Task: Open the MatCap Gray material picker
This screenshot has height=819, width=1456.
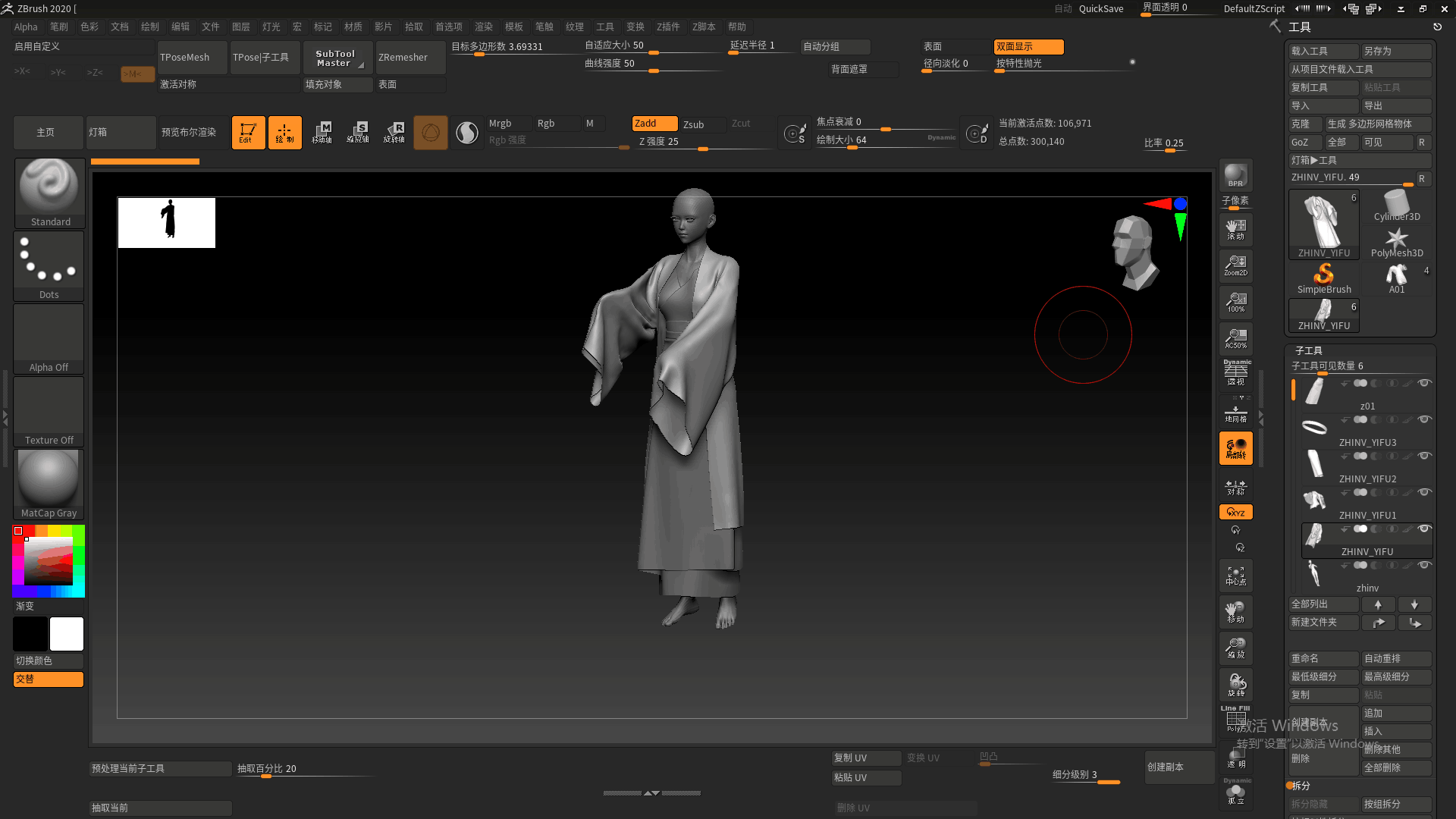Action: tap(49, 483)
